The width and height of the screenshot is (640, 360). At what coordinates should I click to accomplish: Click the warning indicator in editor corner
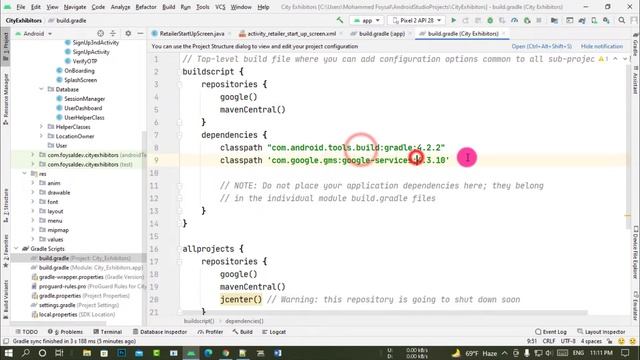(604, 59)
